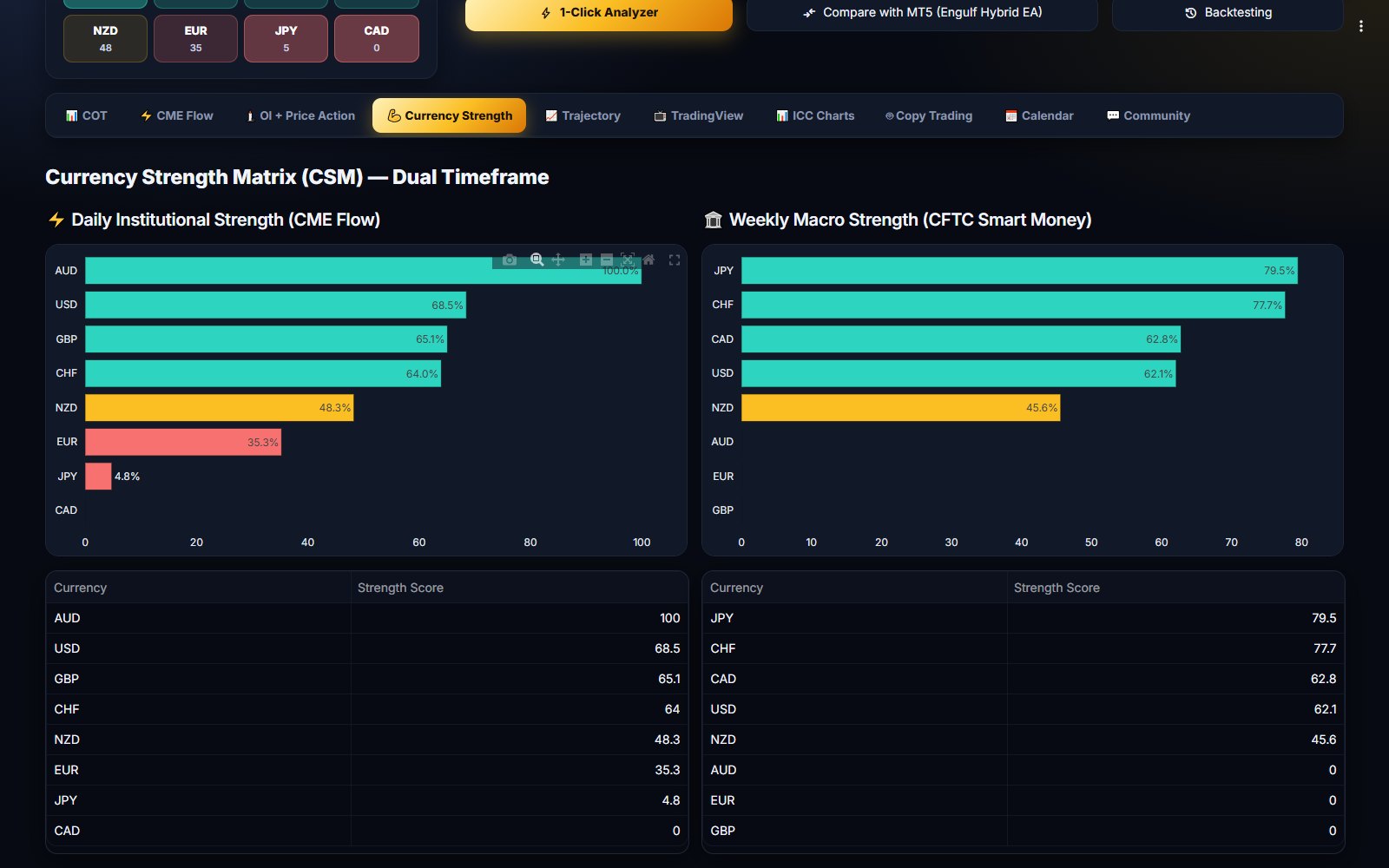Download the daily chart as PNG (camera icon)
The width and height of the screenshot is (1389, 868).
tap(510, 260)
